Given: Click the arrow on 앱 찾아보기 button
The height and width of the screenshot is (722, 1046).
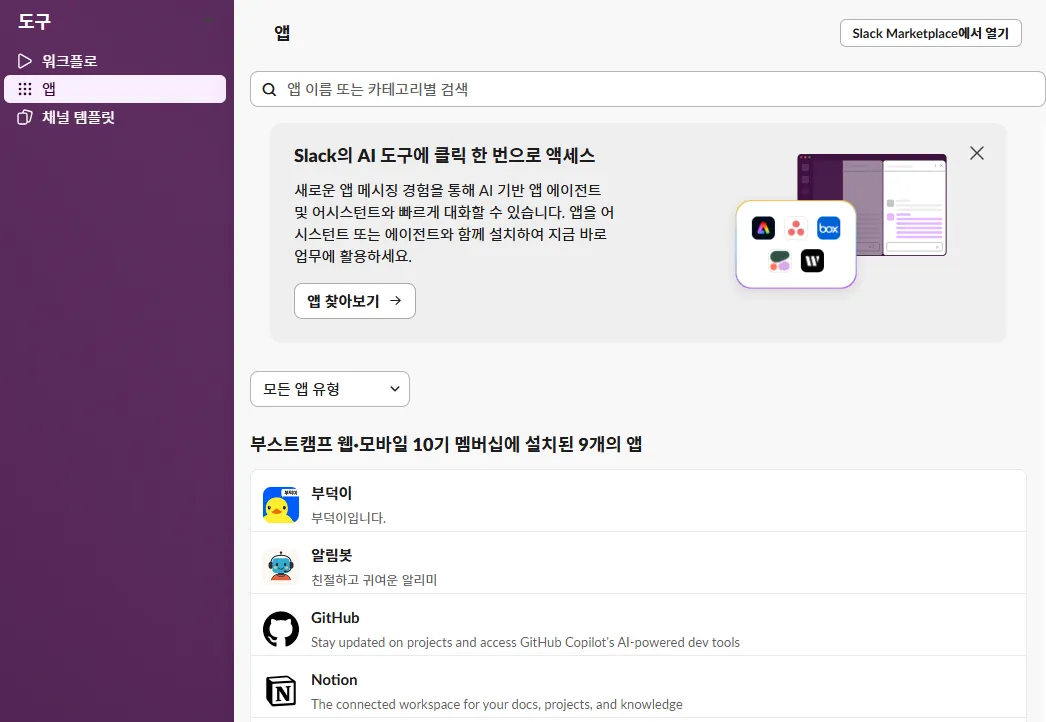Looking at the screenshot, I should (396, 301).
